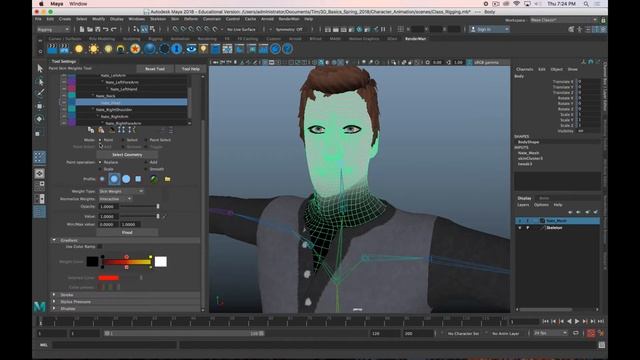Pick the Paint Selection brush tool in toolbox
The height and width of the screenshot is (360, 640).
40,93
